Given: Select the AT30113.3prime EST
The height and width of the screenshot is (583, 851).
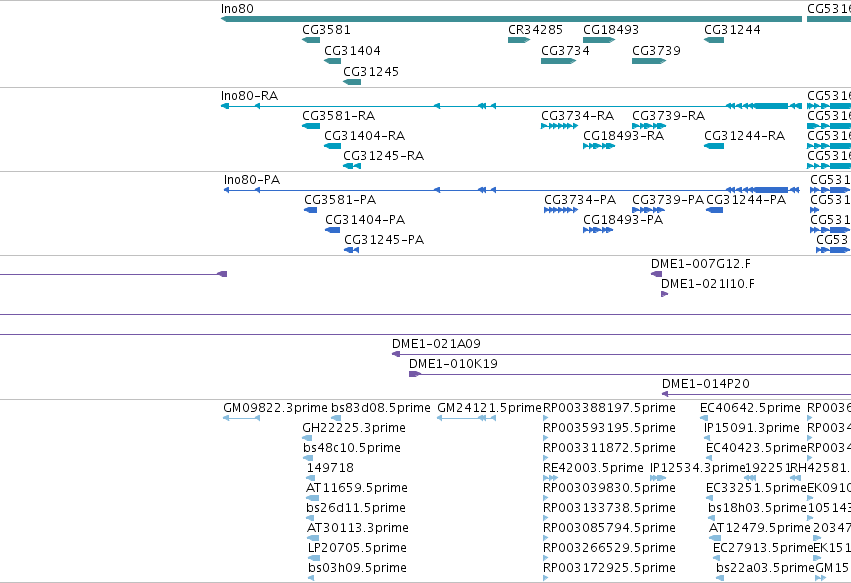Looking at the screenshot, I should tap(313, 538).
